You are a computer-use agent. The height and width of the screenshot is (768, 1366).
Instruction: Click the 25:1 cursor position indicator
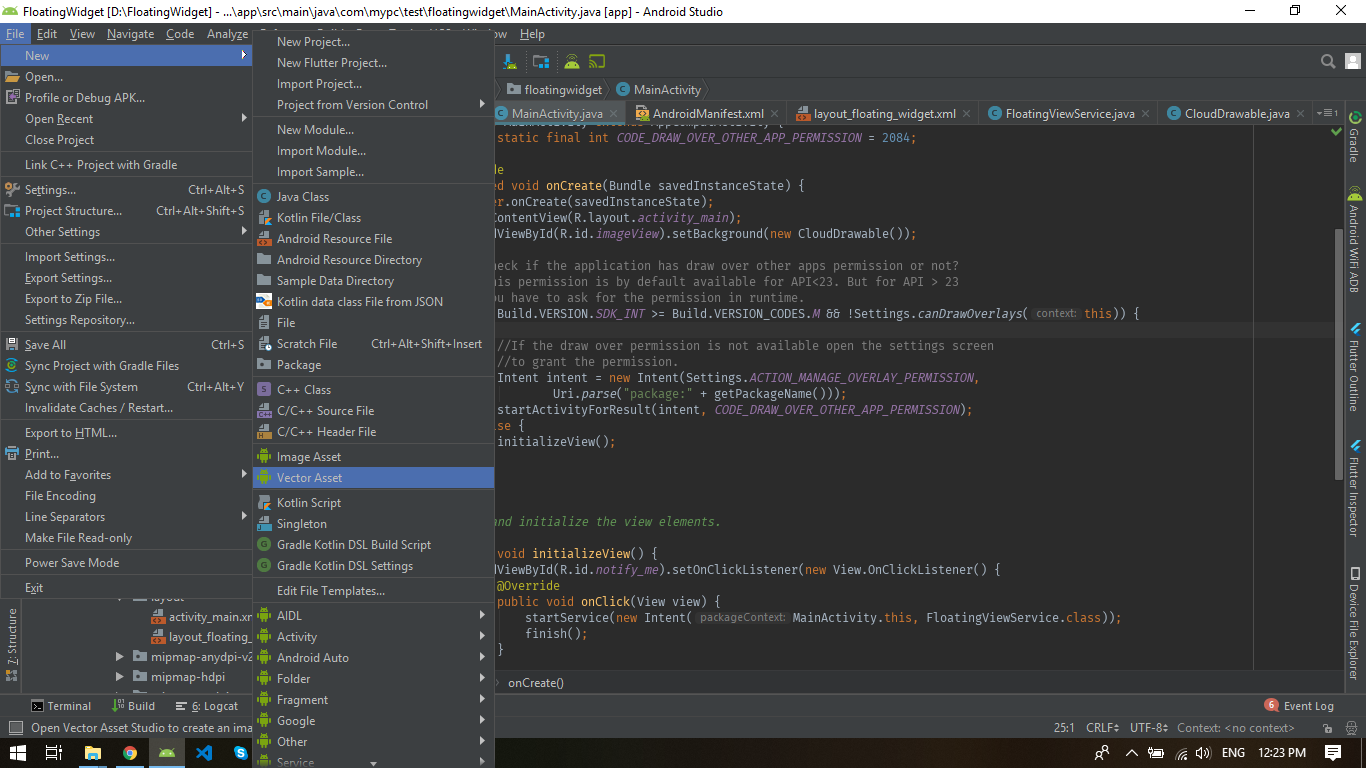(x=1065, y=728)
